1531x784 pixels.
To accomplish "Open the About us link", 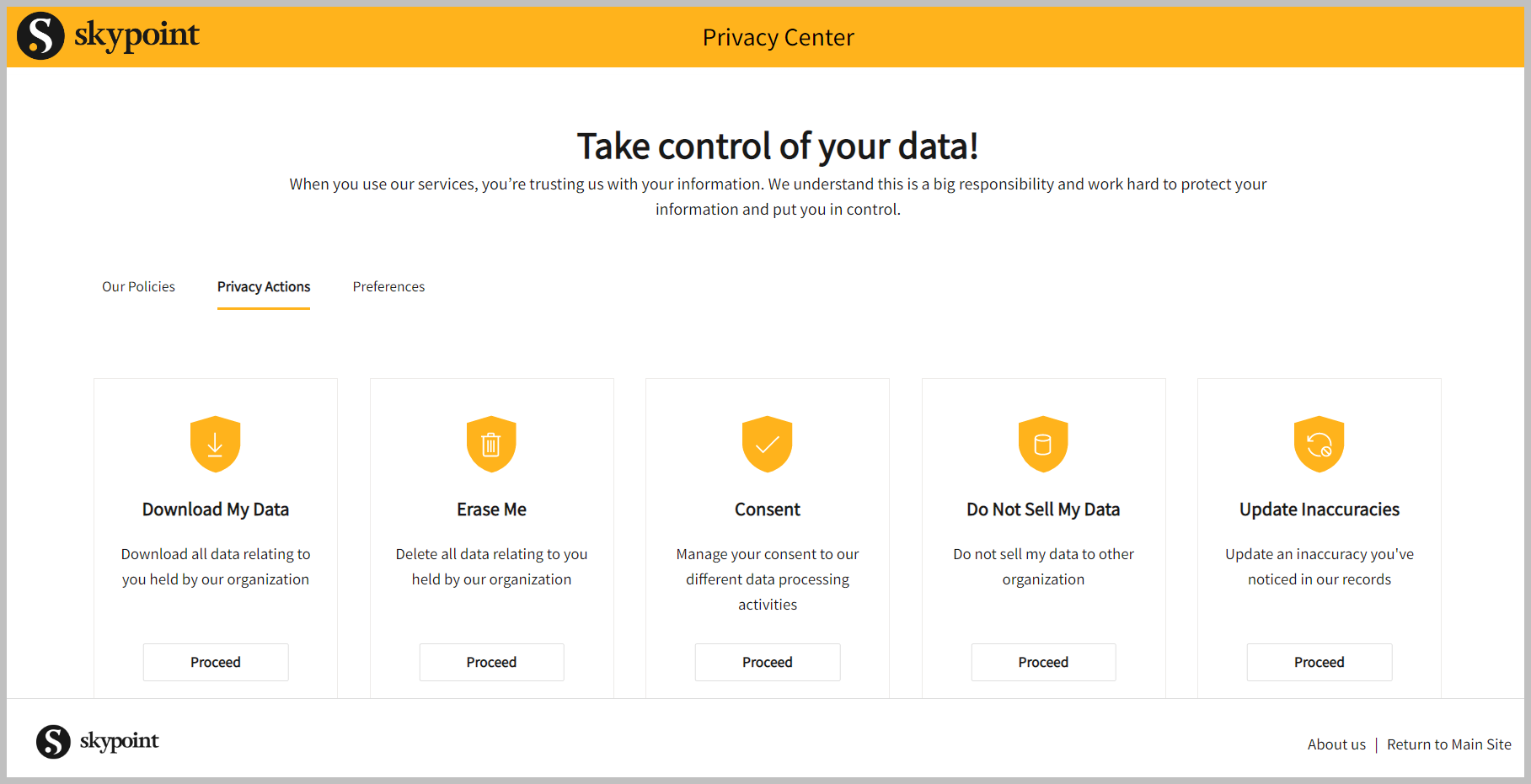I will point(1336,744).
